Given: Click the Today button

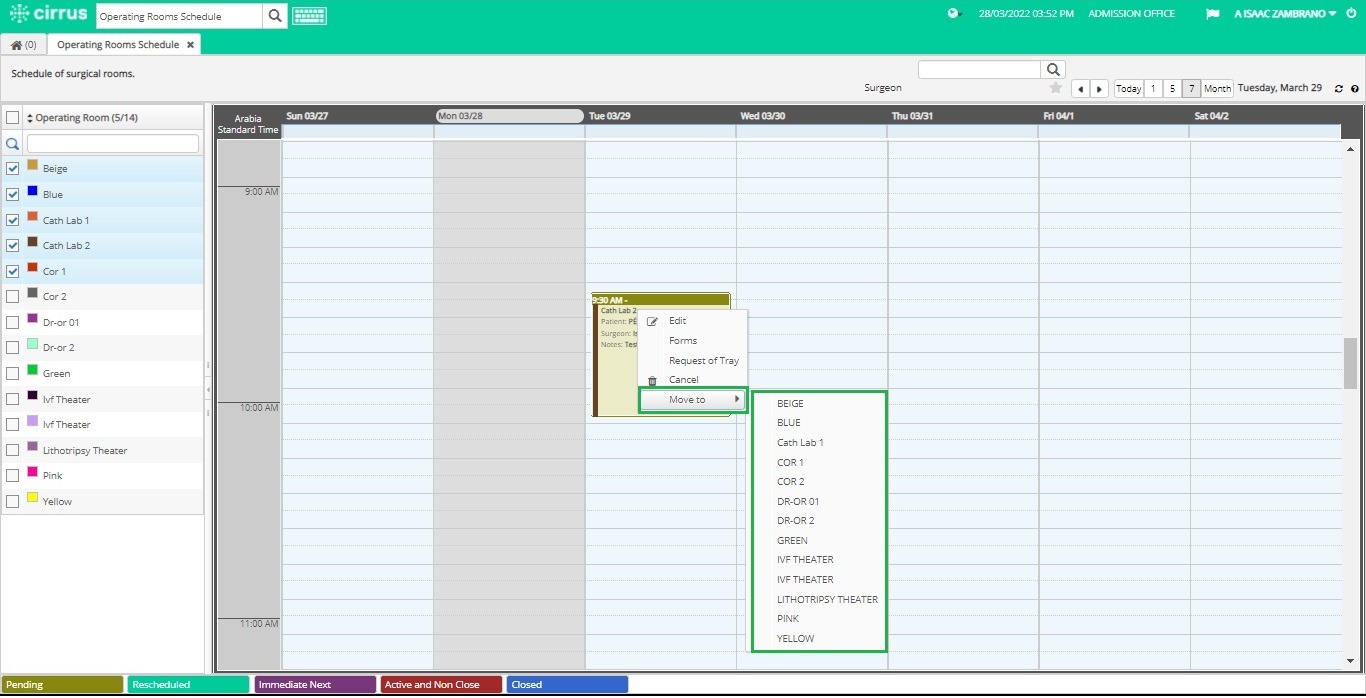Looking at the screenshot, I should (x=1128, y=88).
